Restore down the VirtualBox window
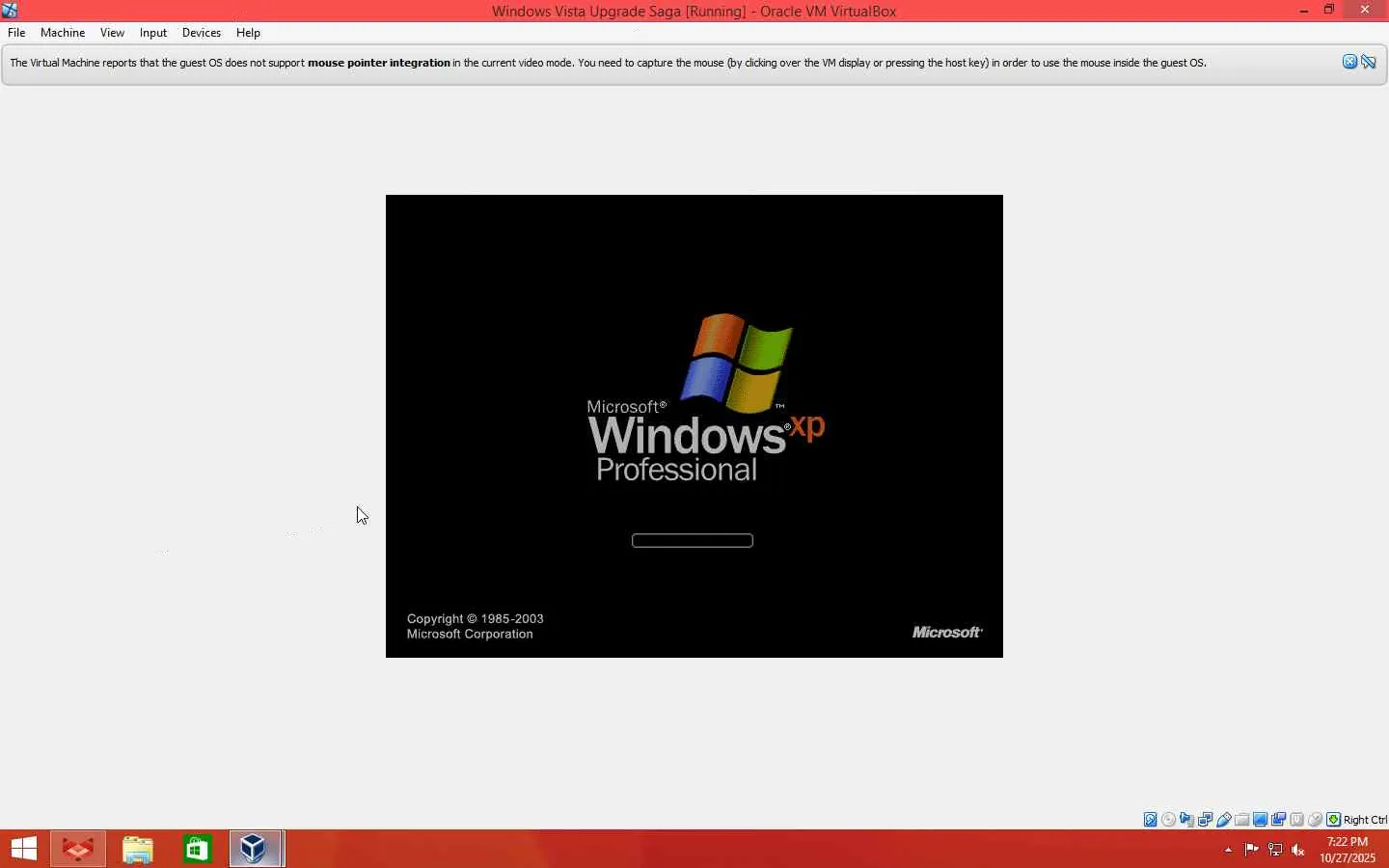This screenshot has width=1389, height=868. coord(1329,11)
